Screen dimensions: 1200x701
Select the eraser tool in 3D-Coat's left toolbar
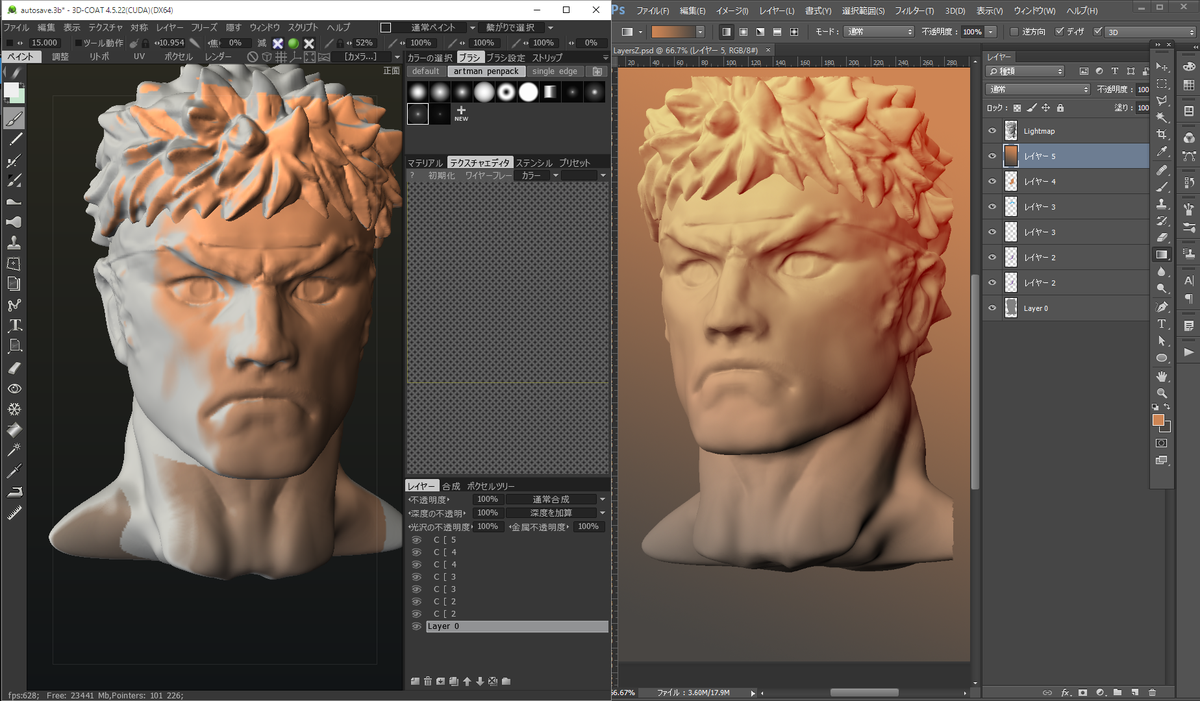15,367
